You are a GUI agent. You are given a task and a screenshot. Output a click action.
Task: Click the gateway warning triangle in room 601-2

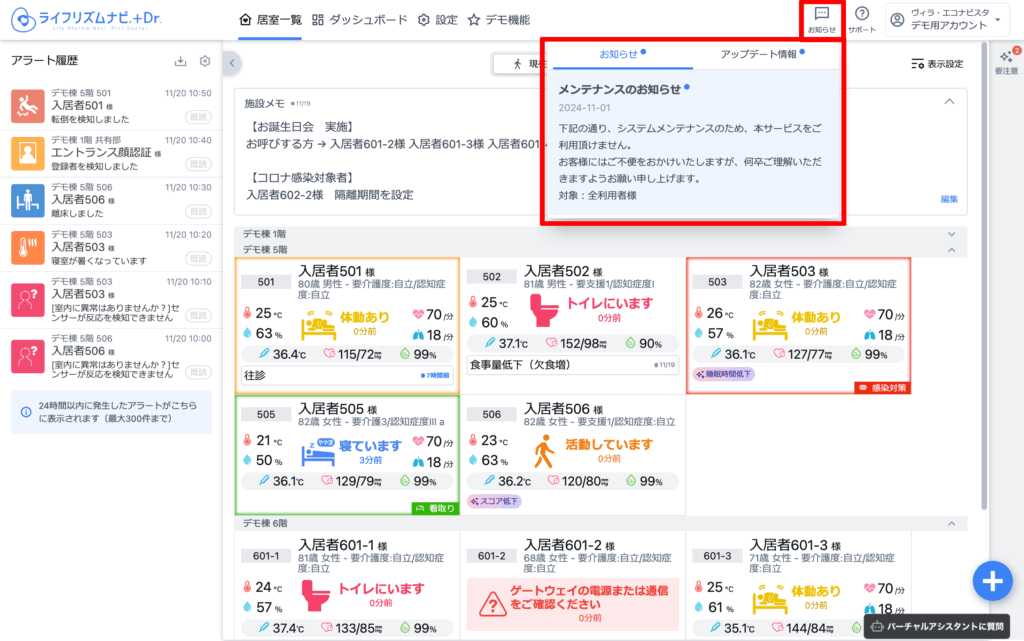[492, 604]
